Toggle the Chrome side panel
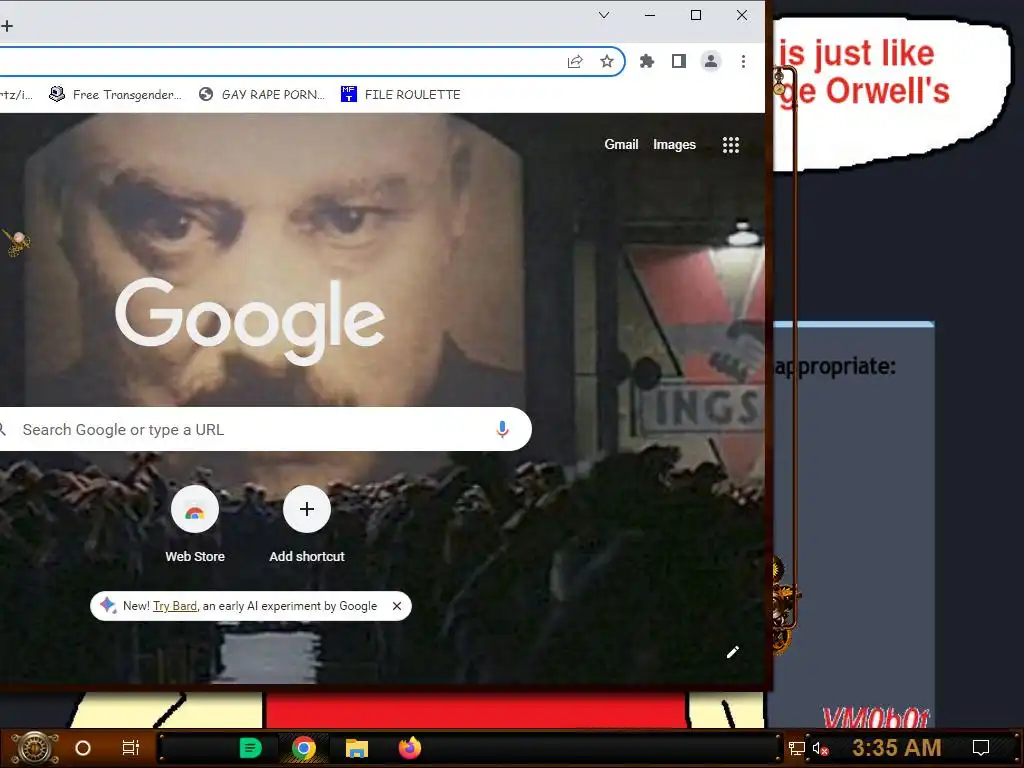1024x768 pixels. 679,61
